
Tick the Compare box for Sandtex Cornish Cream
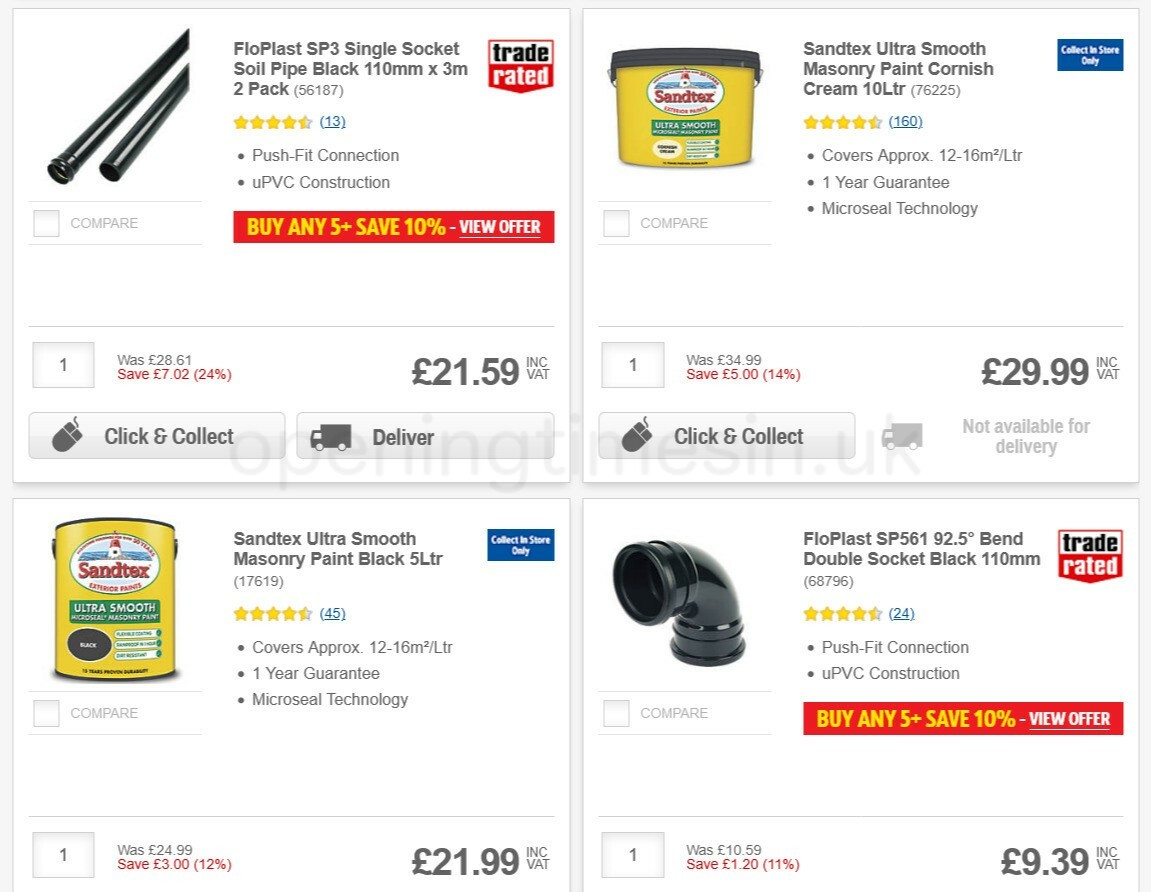click(615, 223)
